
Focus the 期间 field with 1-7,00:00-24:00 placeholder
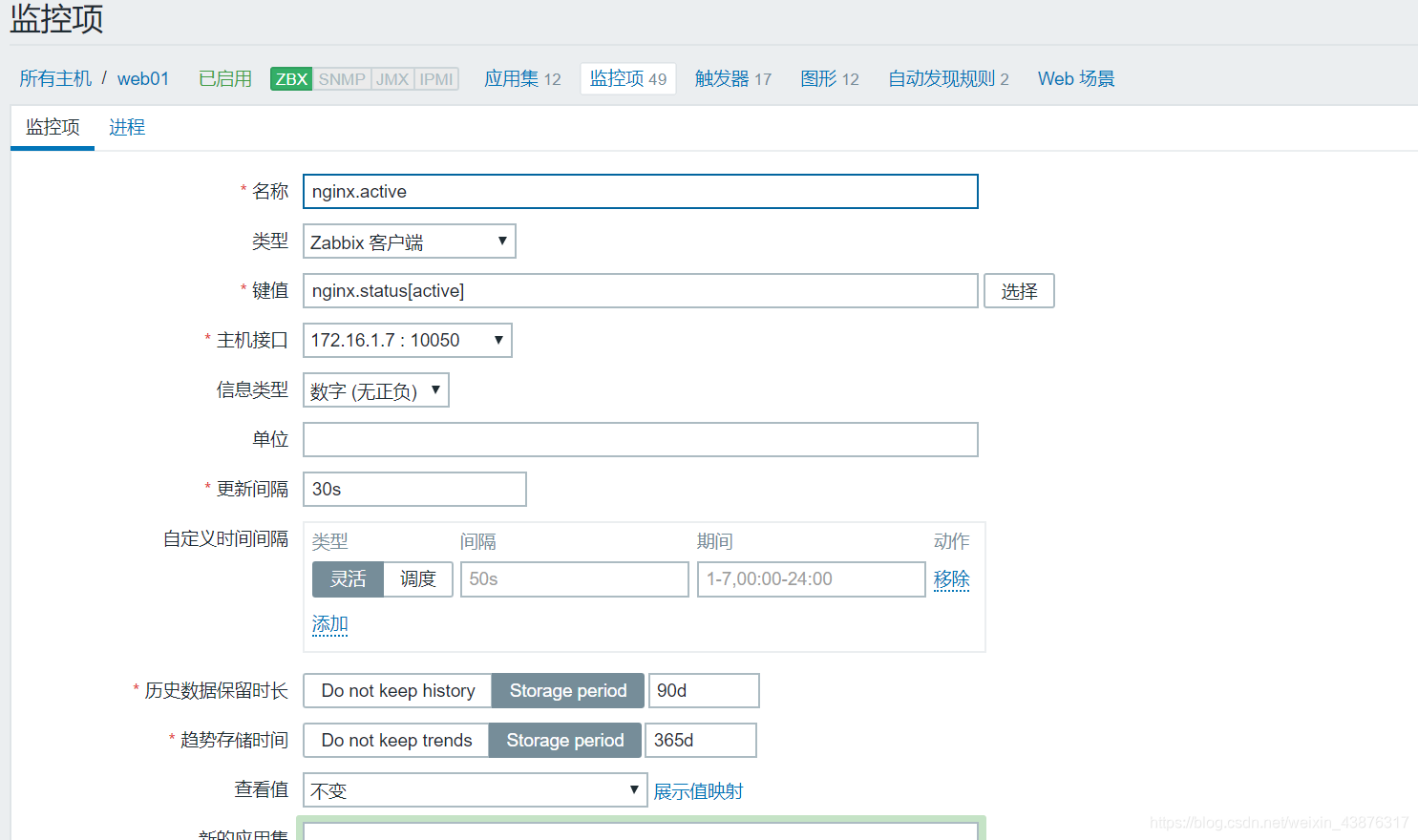tap(812, 579)
